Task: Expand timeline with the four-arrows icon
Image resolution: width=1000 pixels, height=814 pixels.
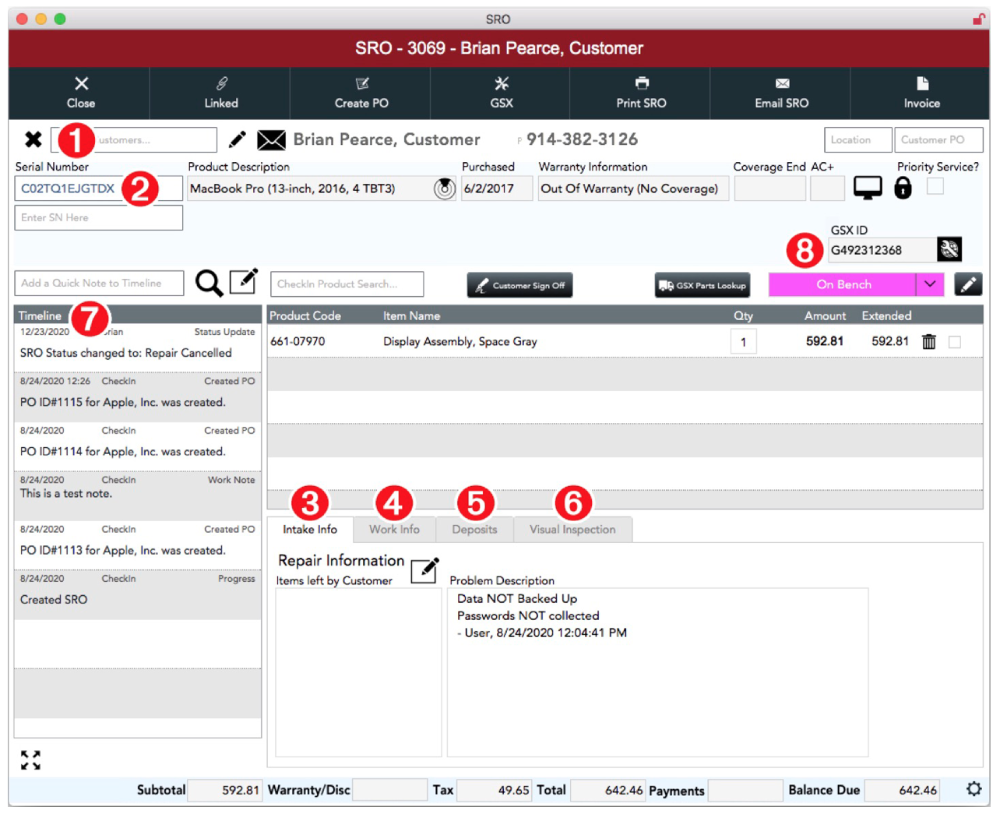Action: click(31, 760)
